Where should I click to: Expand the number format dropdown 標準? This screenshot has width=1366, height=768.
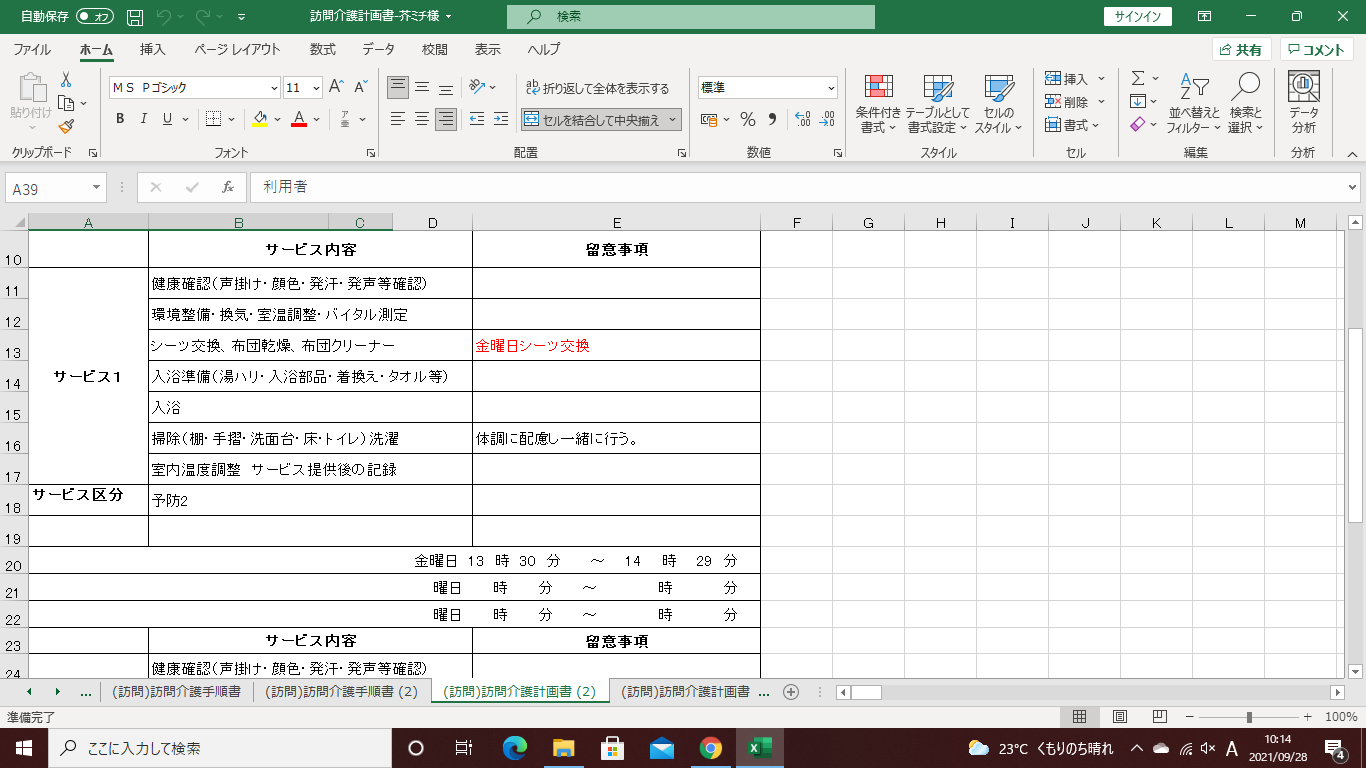click(x=830, y=88)
